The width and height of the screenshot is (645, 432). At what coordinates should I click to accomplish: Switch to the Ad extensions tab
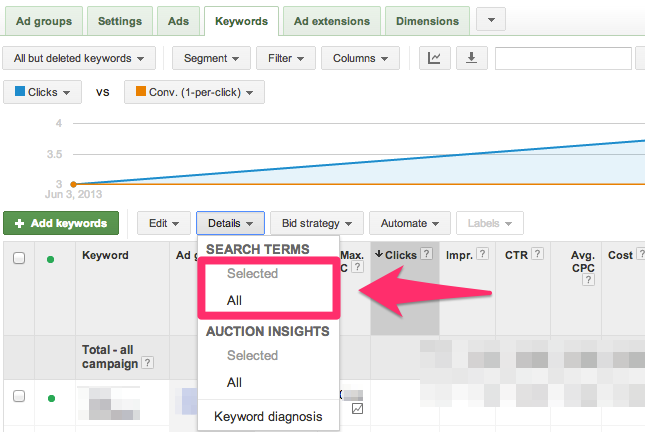coord(332,21)
